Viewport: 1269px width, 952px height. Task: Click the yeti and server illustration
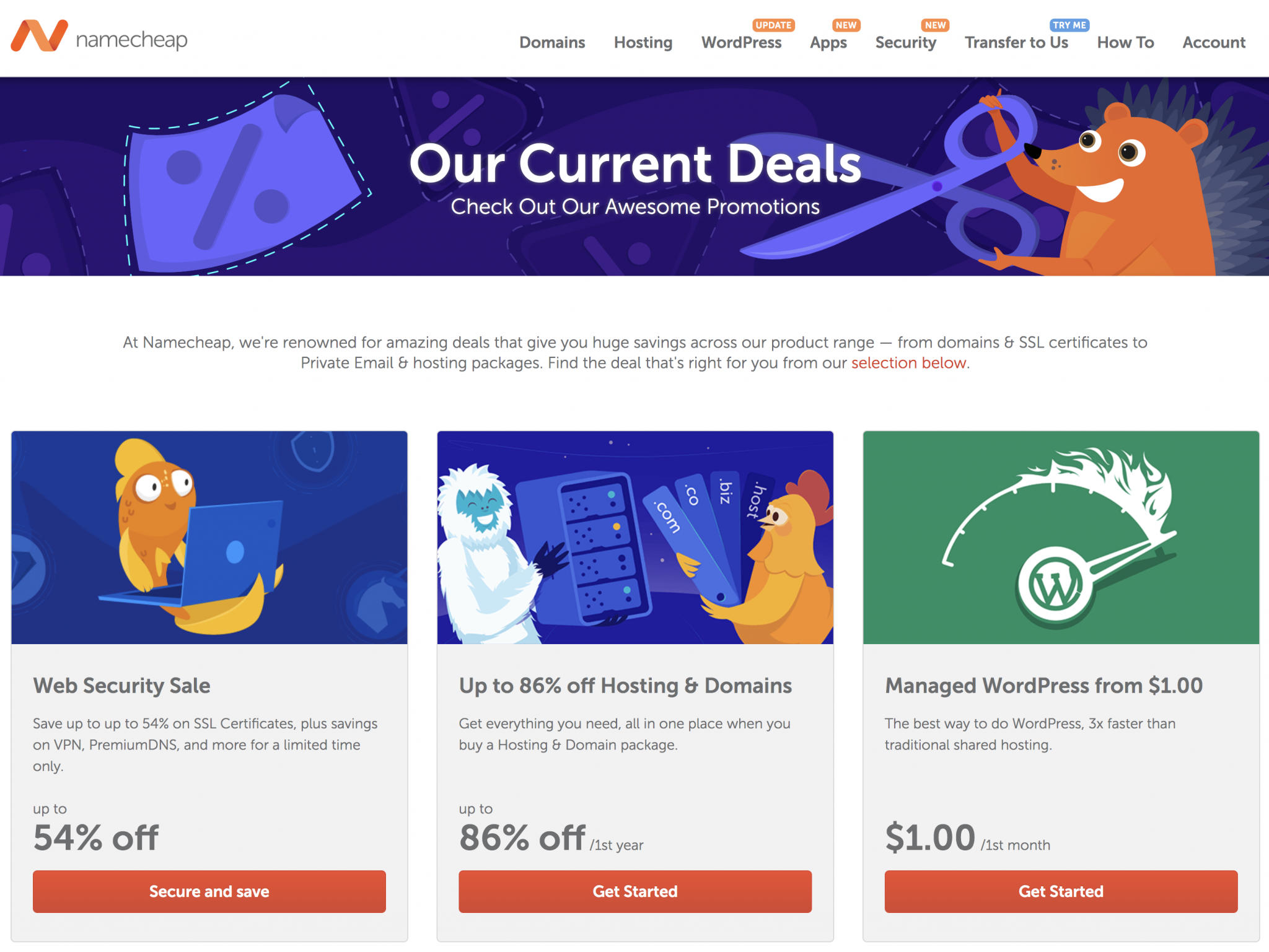tap(634, 537)
